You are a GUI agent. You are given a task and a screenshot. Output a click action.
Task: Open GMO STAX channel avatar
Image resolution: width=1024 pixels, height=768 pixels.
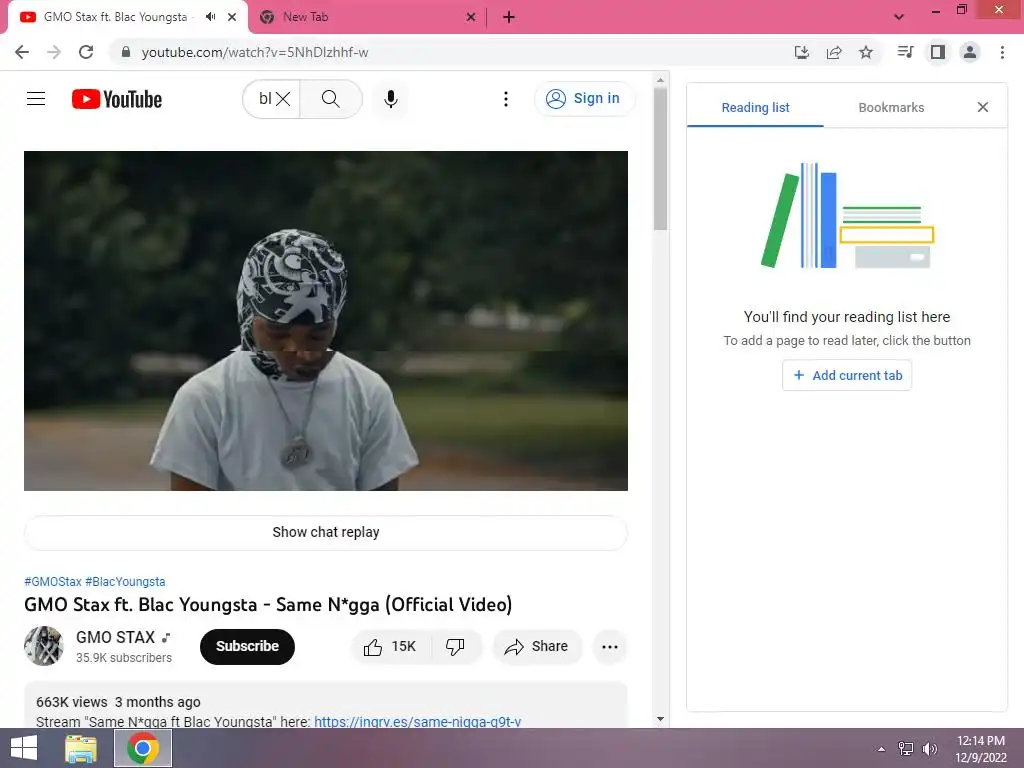[x=44, y=646]
